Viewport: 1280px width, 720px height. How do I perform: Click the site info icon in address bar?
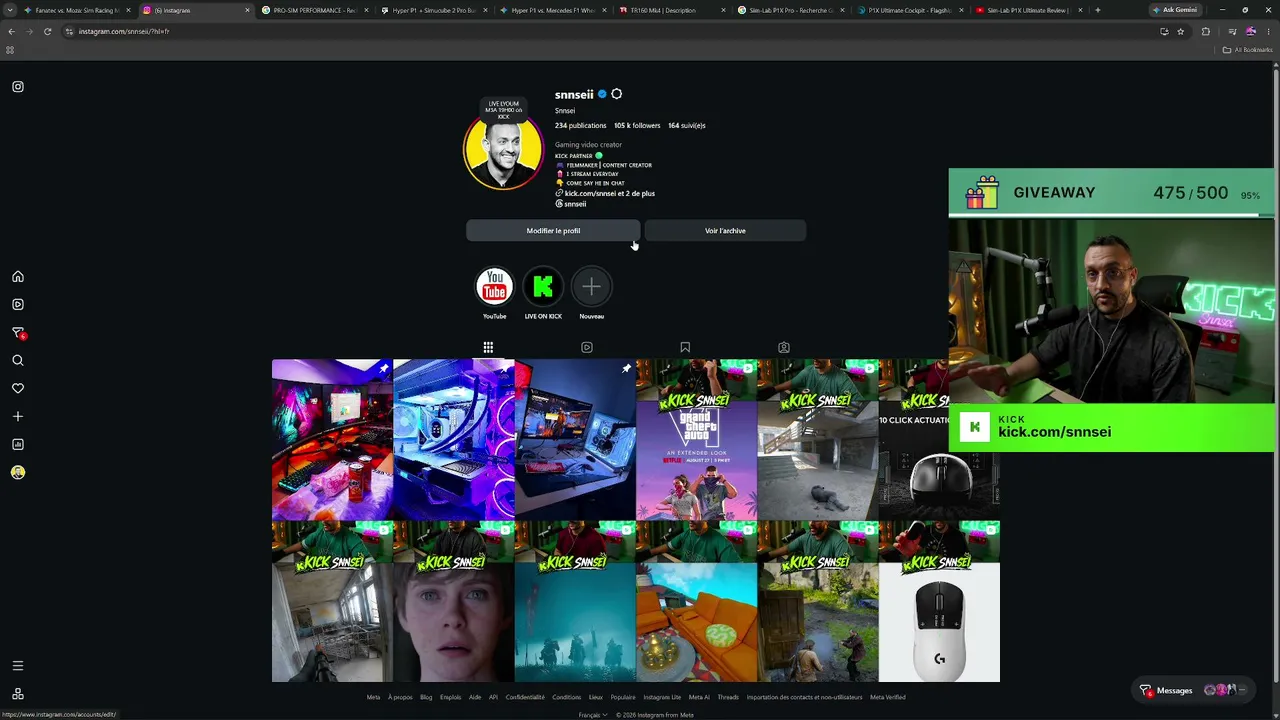[69, 31]
